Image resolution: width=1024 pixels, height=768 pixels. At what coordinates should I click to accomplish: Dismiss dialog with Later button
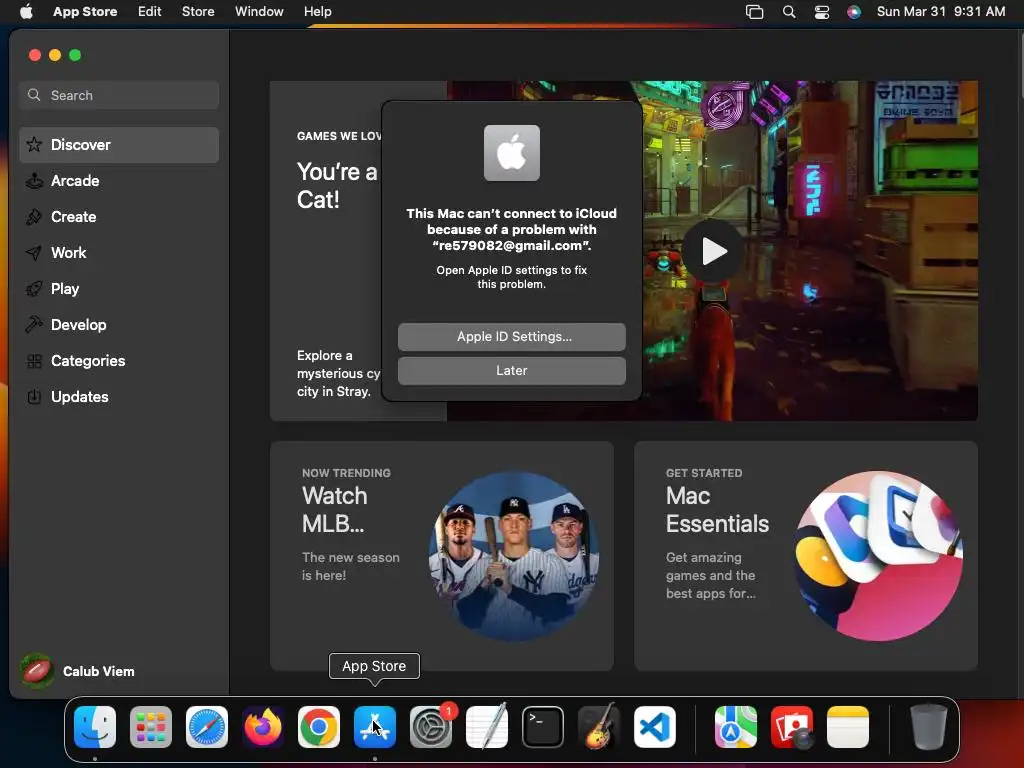pos(511,370)
